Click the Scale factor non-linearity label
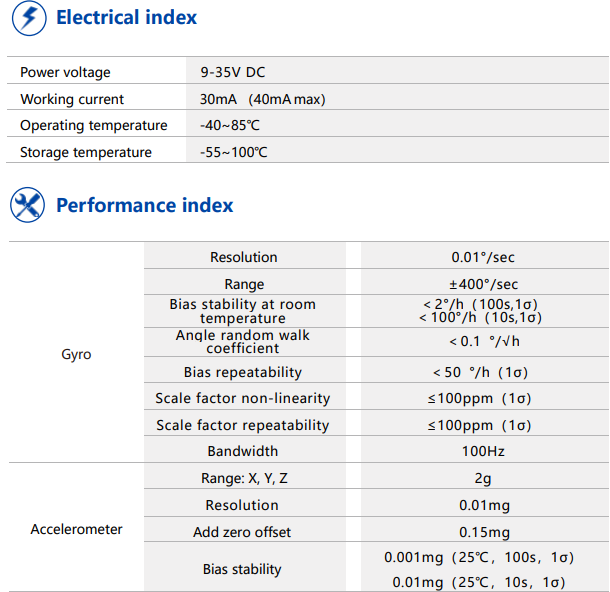This screenshot has width=610, height=592. coord(243,398)
